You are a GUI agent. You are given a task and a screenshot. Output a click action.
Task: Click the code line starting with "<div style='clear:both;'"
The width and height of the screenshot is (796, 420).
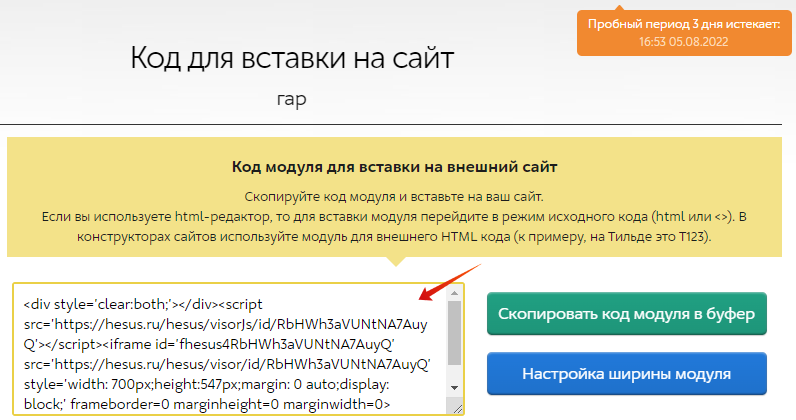143,304
